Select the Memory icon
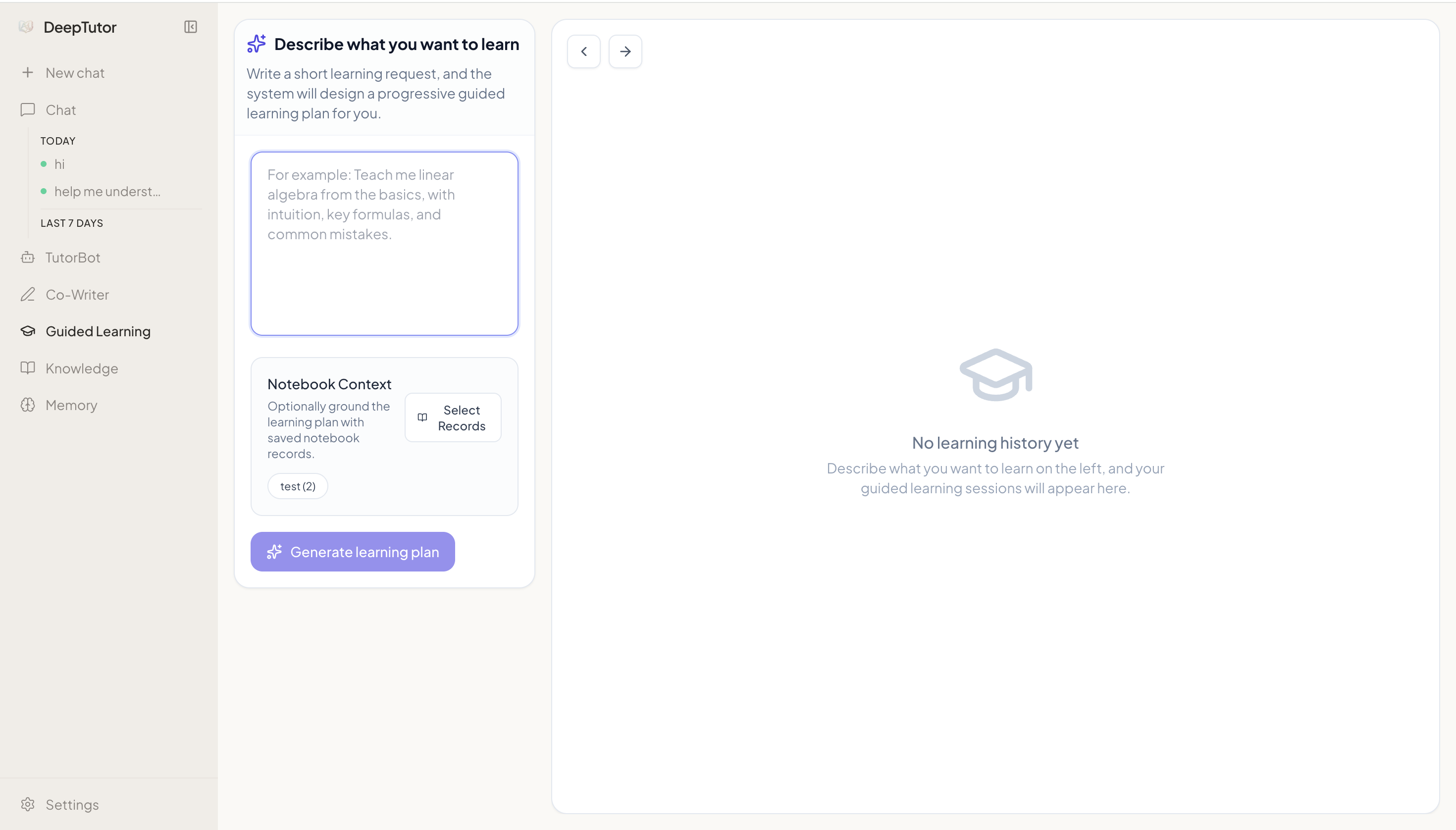The image size is (1456, 830). [27, 405]
